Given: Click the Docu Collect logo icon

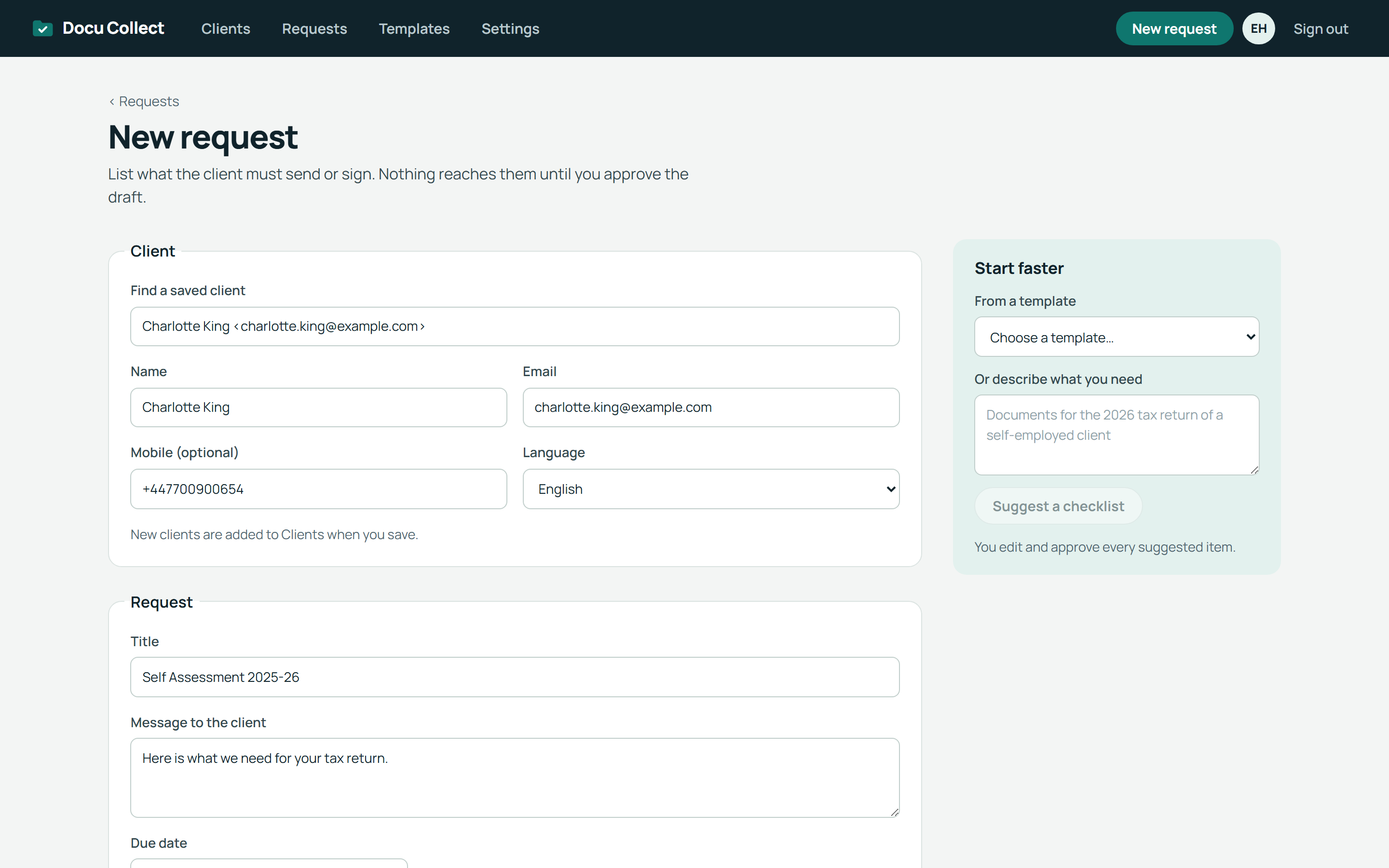Looking at the screenshot, I should tap(42, 28).
